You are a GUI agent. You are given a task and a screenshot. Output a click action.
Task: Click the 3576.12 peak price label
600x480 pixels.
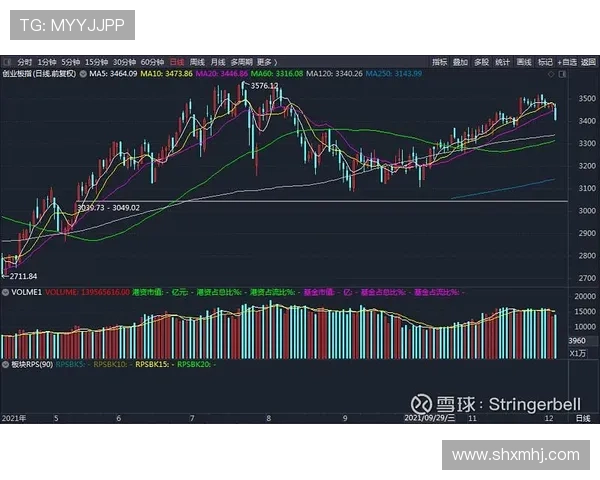click(x=264, y=86)
